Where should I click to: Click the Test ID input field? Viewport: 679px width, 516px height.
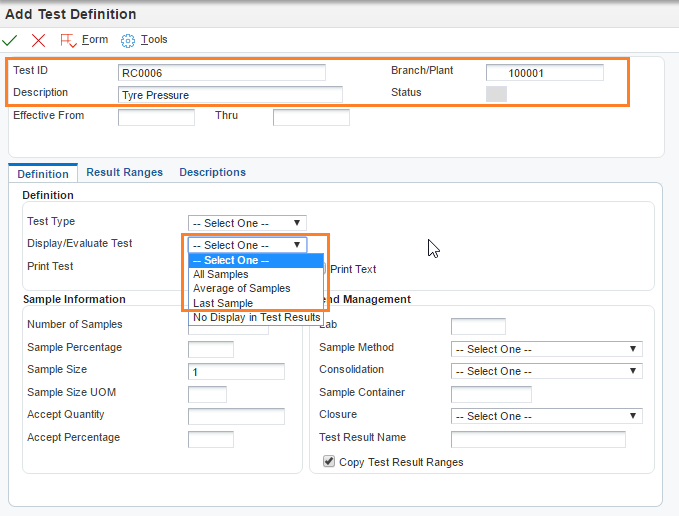(x=222, y=72)
